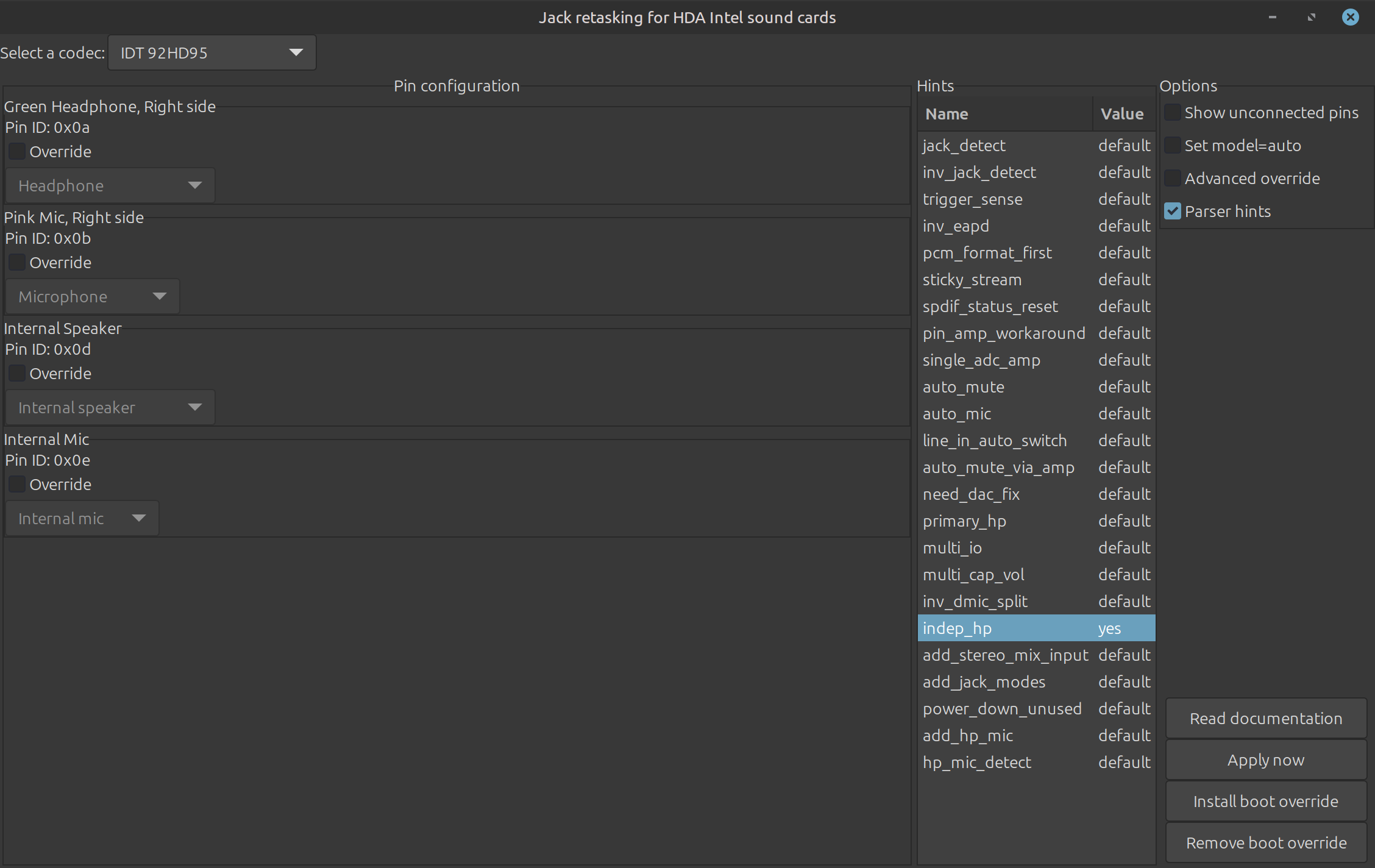Enable Override for Internal Mic pin
Screen dimensions: 1375x868
click(17, 485)
